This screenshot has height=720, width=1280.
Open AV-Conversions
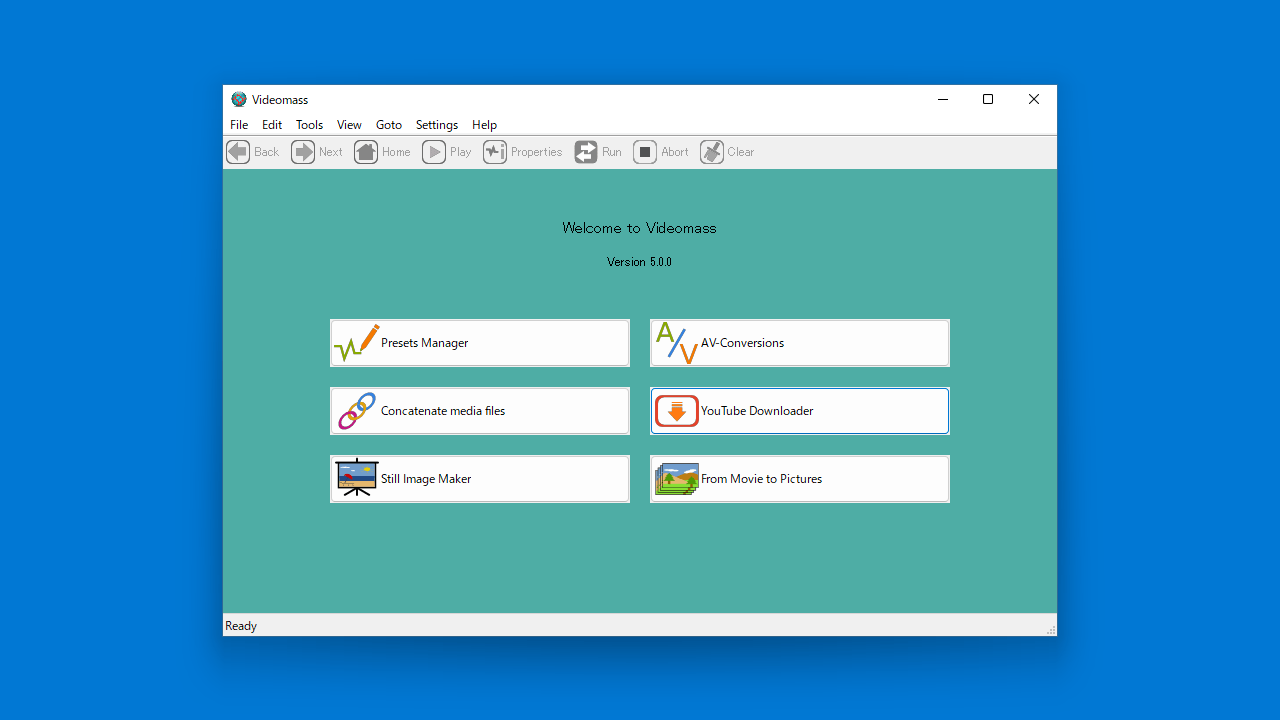[800, 343]
